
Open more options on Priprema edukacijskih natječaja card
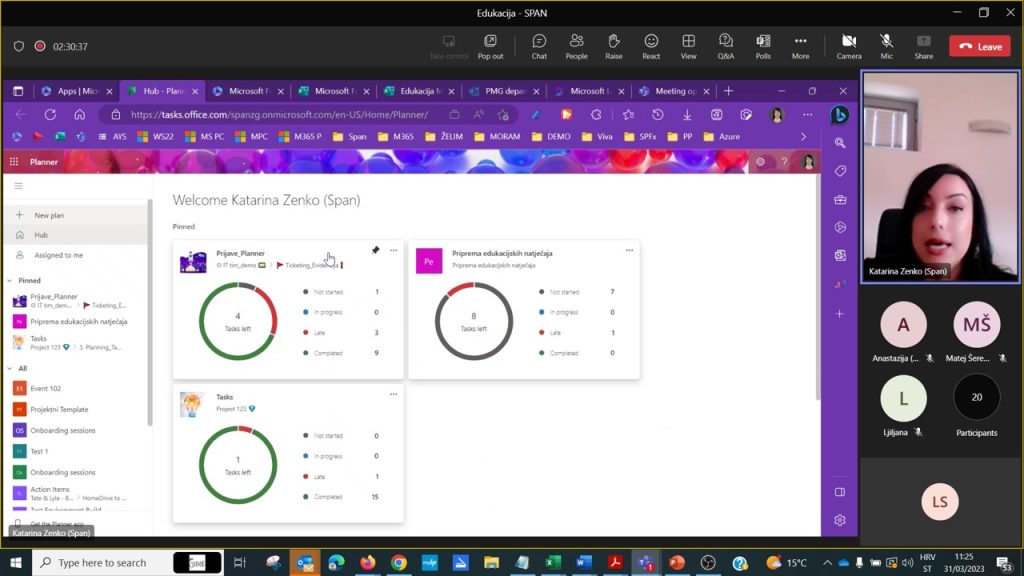630,250
